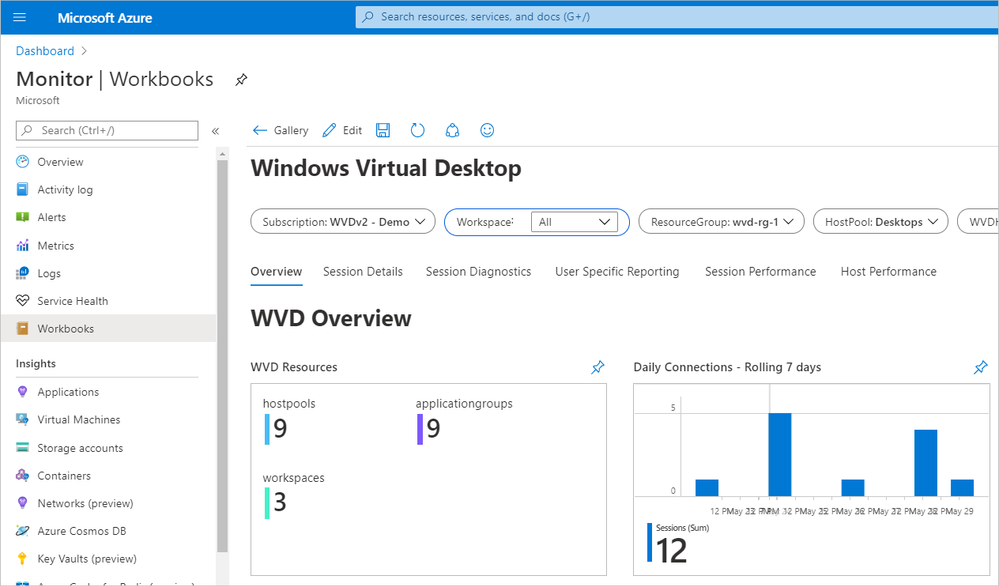Click the Key Vaults key icon
This screenshot has width=999, height=586.
coord(22,559)
